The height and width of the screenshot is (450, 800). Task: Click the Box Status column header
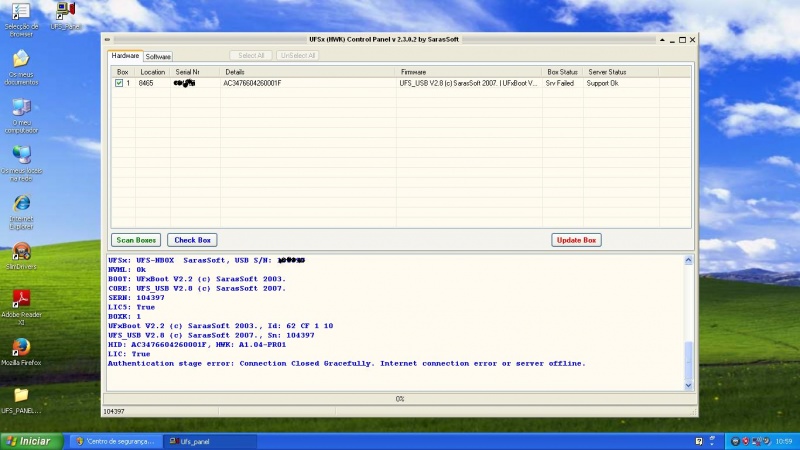[562, 72]
